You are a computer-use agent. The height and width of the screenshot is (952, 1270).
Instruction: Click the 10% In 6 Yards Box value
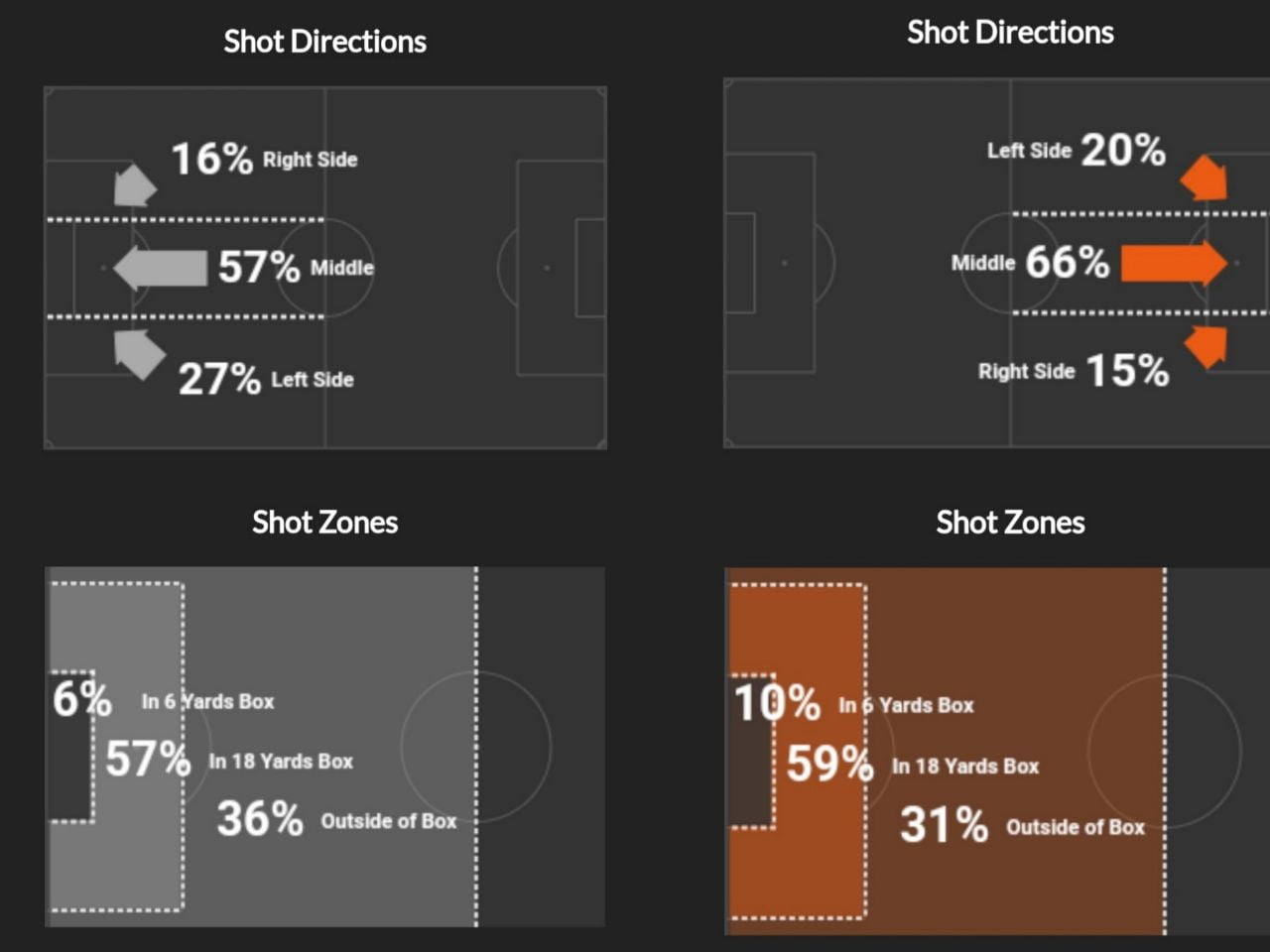(777, 703)
